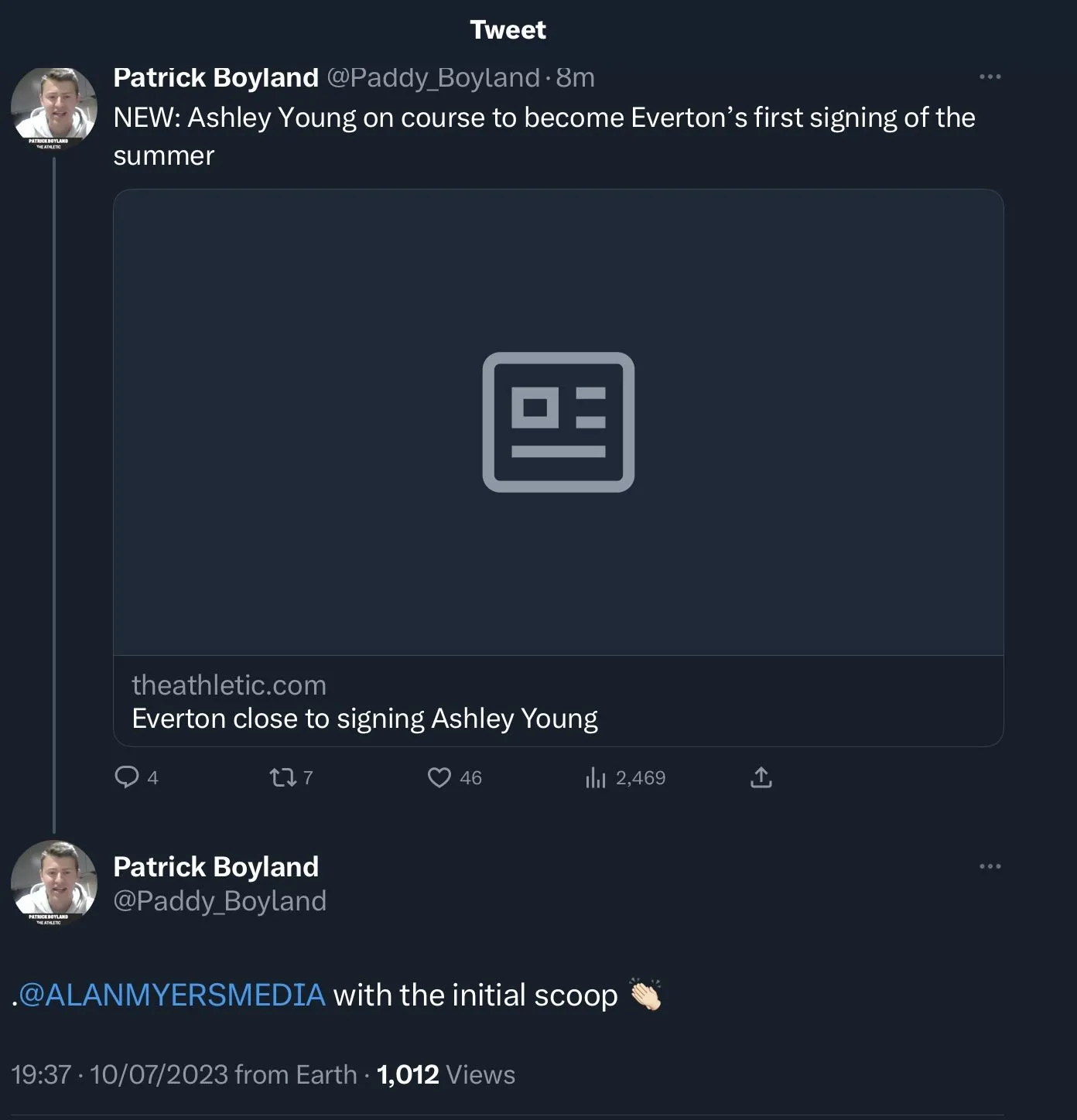Click the 8m timestamp on tweet
Image resolution: width=1077 pixels, height=1120 pixels.
pos(576,77)
